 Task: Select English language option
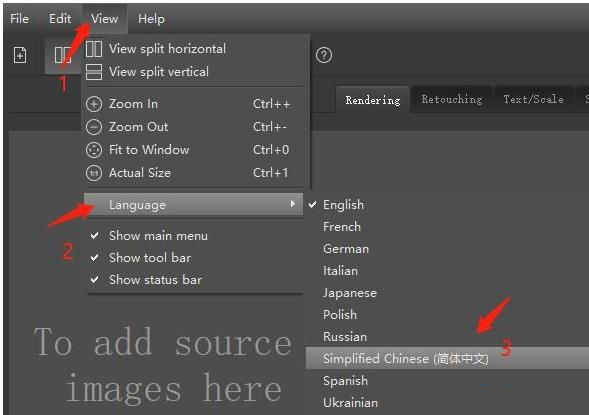[343, 205]
